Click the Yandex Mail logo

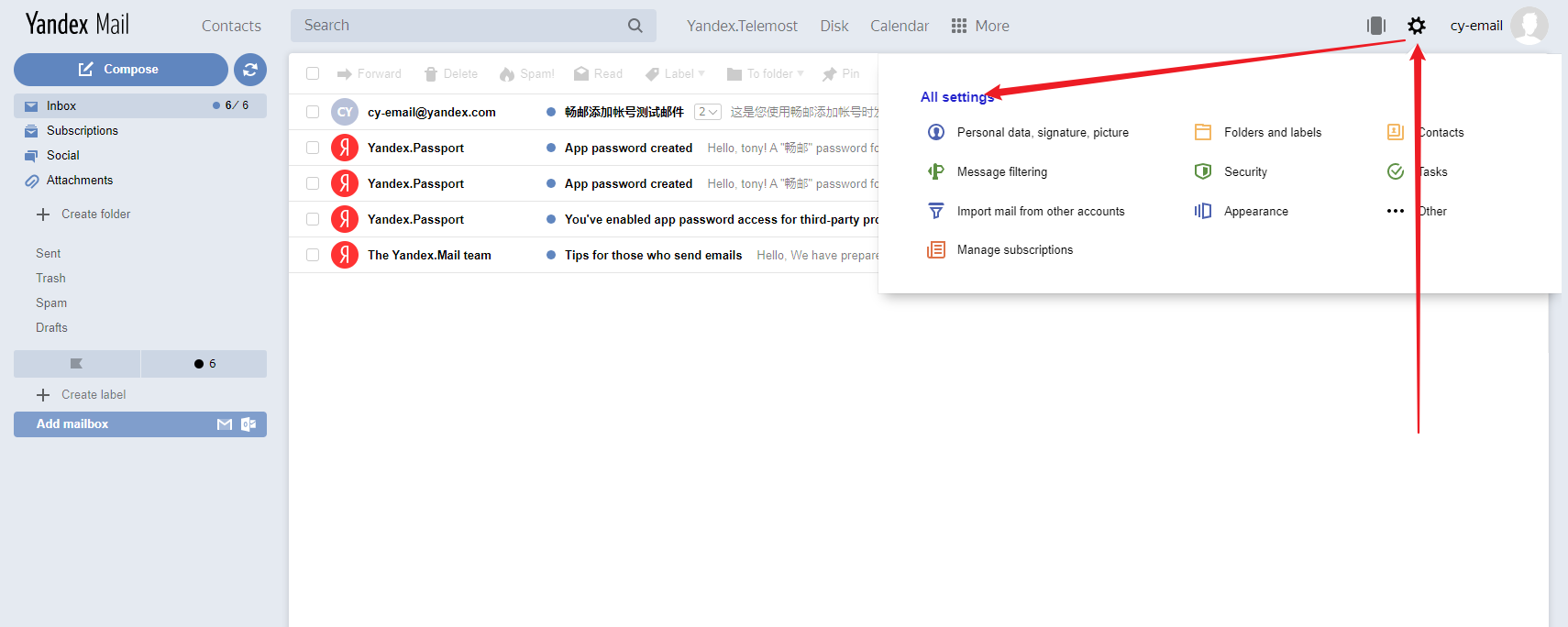(x=77, y=24)
